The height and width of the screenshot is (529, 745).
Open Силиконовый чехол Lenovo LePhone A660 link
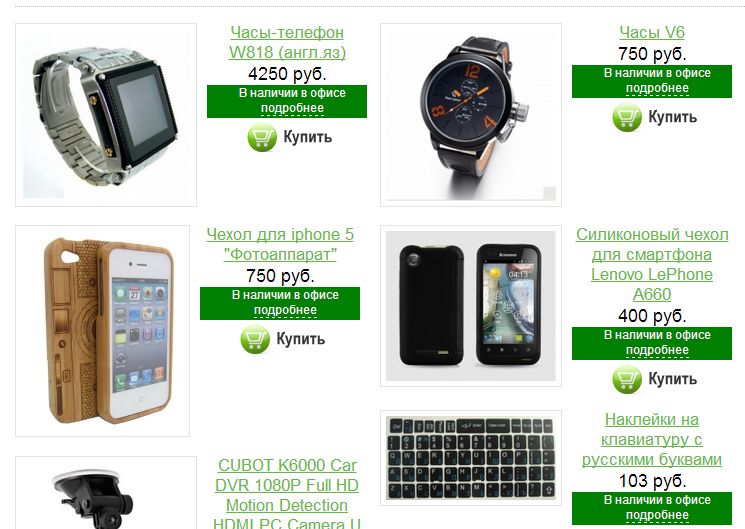tap(652, 264)
